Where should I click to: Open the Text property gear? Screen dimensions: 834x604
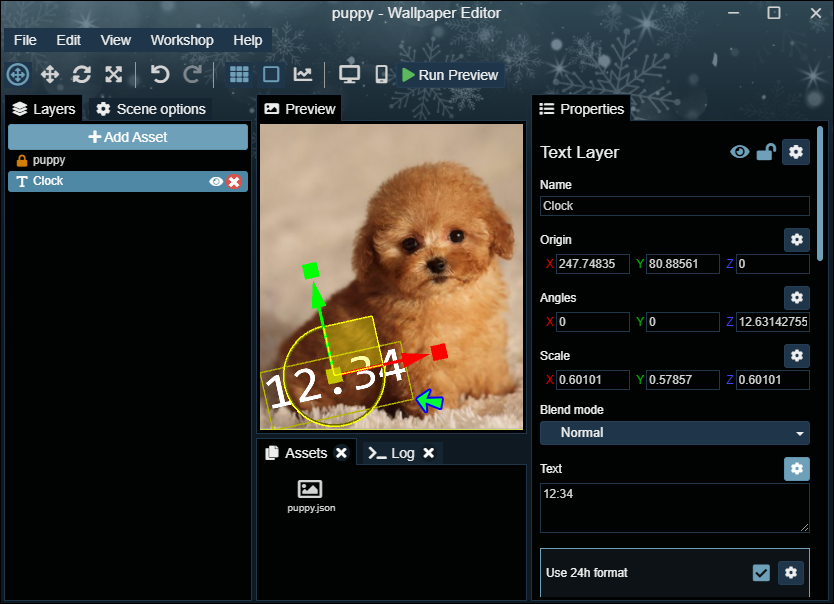click(x=797, y=469)
